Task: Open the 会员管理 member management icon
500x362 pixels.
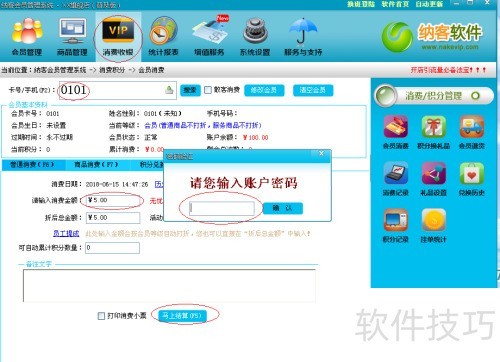Action: [27, 36]
